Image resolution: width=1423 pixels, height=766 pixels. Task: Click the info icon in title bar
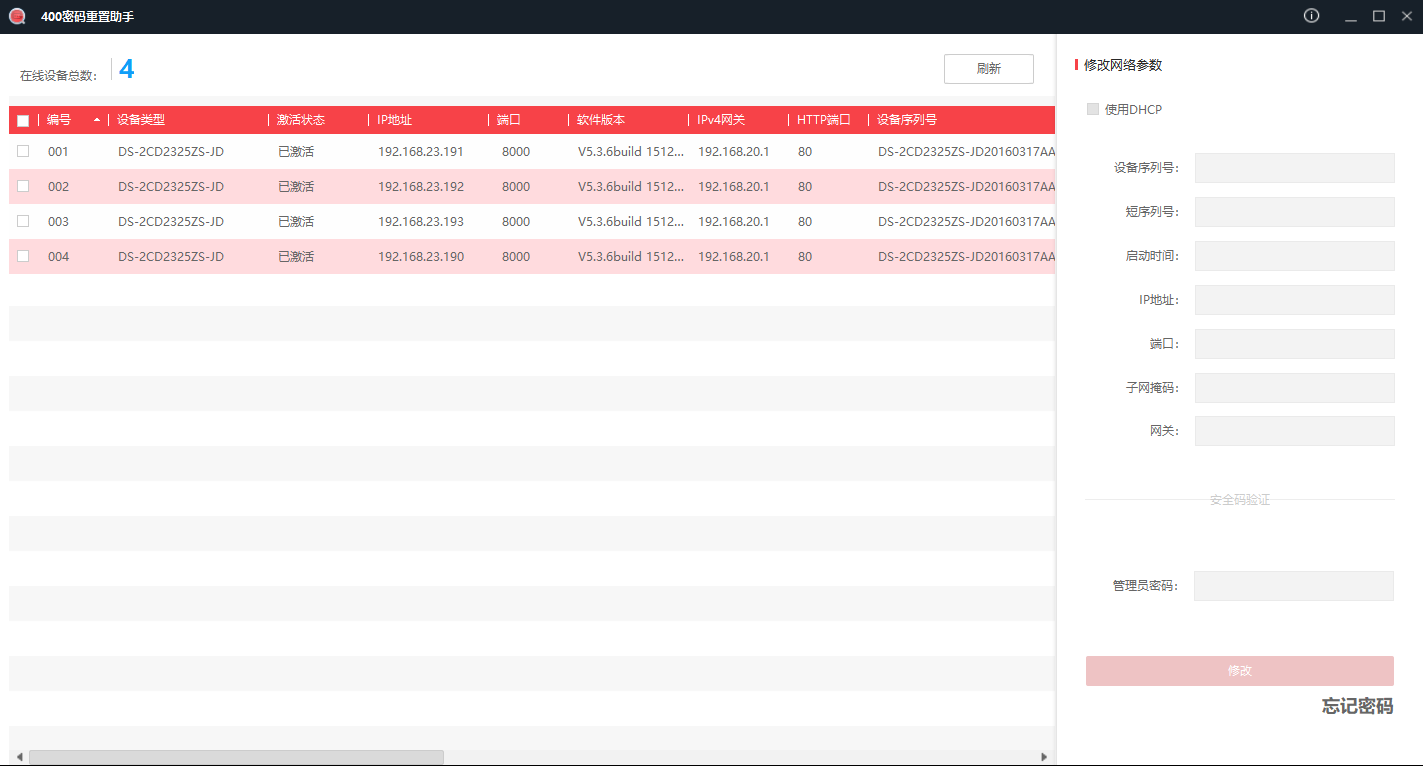1311,16
